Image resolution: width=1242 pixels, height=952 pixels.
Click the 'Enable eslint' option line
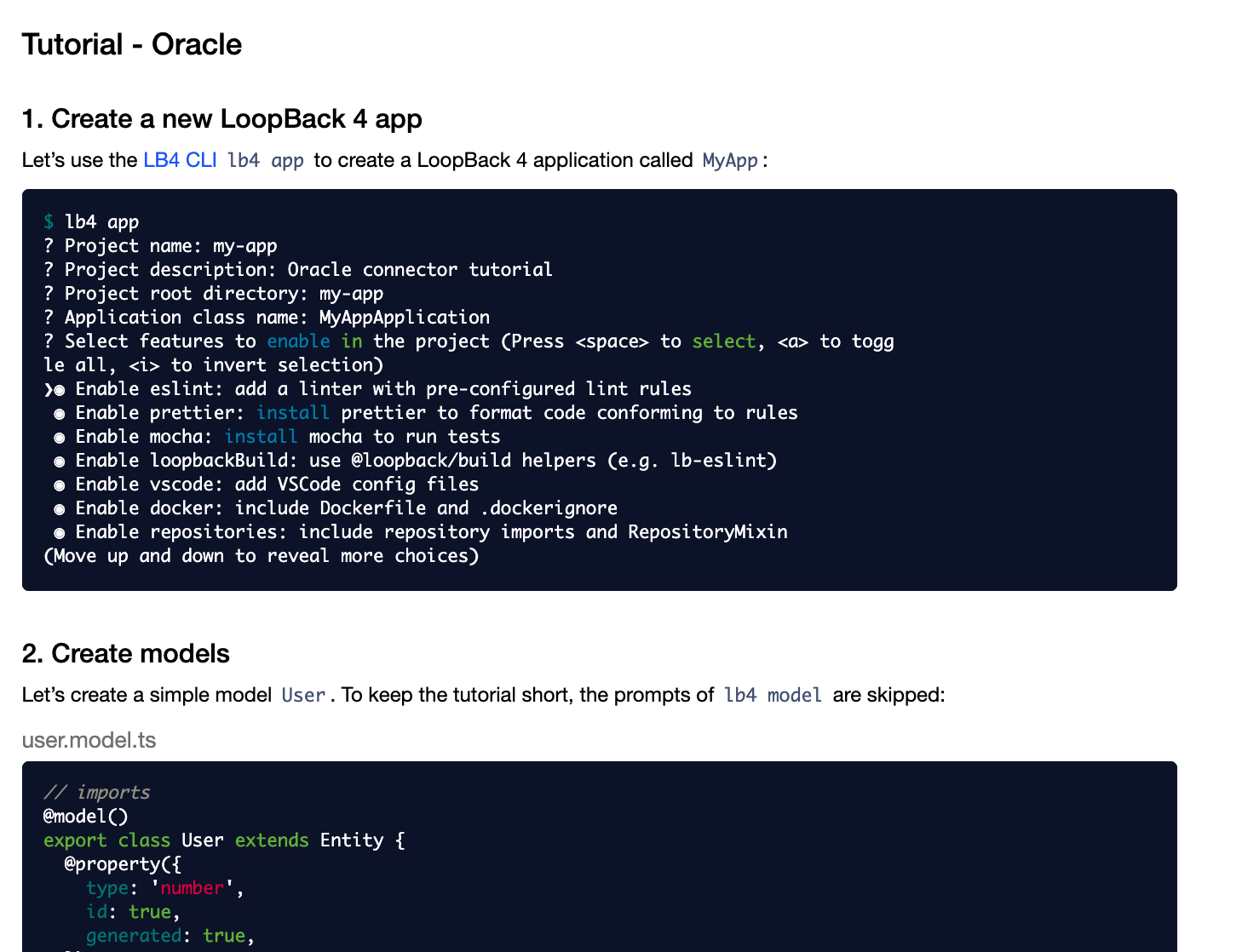[368, 389]
